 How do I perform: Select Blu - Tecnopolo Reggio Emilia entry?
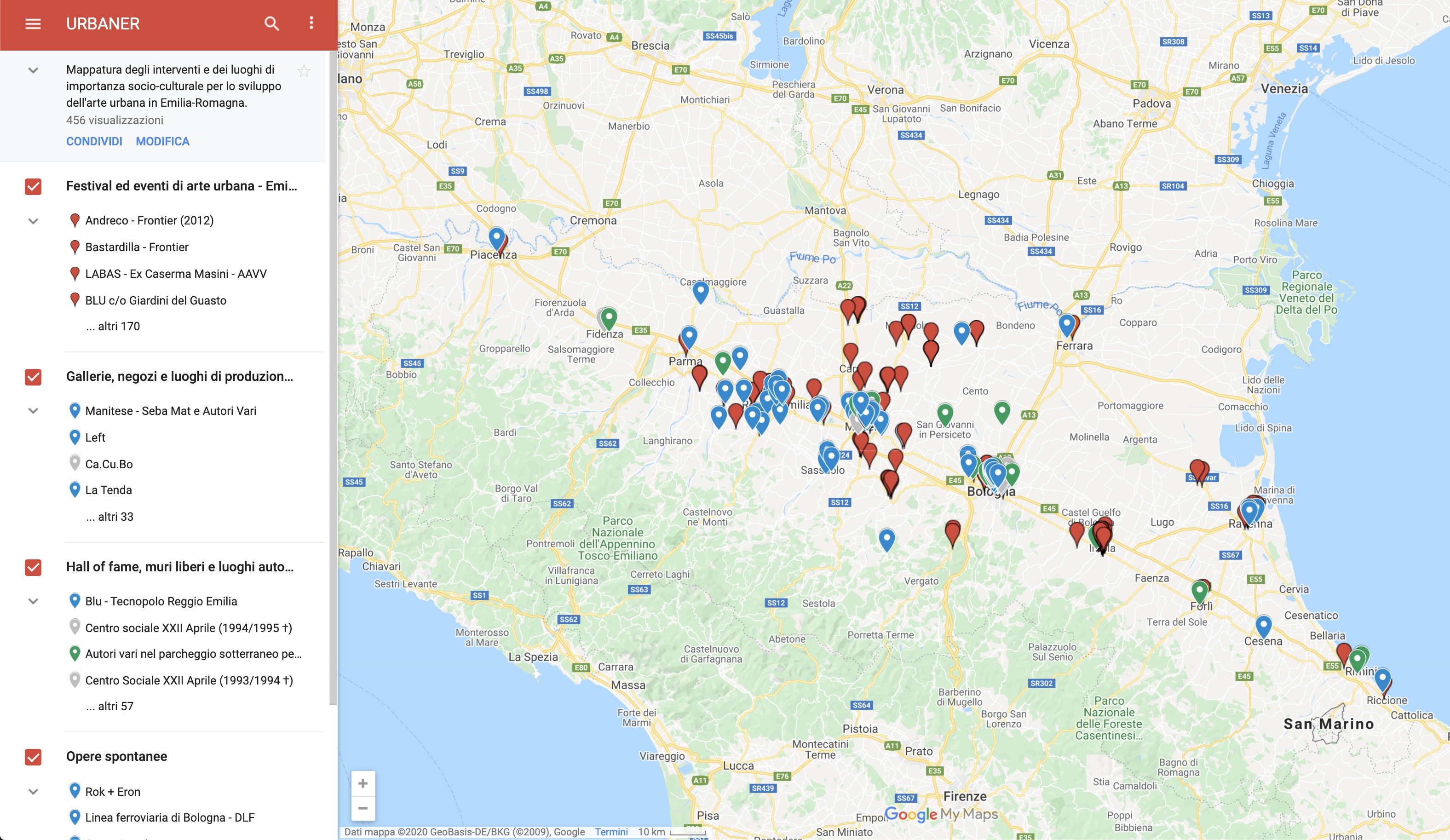pyautogui.click(x=161, y=601)
